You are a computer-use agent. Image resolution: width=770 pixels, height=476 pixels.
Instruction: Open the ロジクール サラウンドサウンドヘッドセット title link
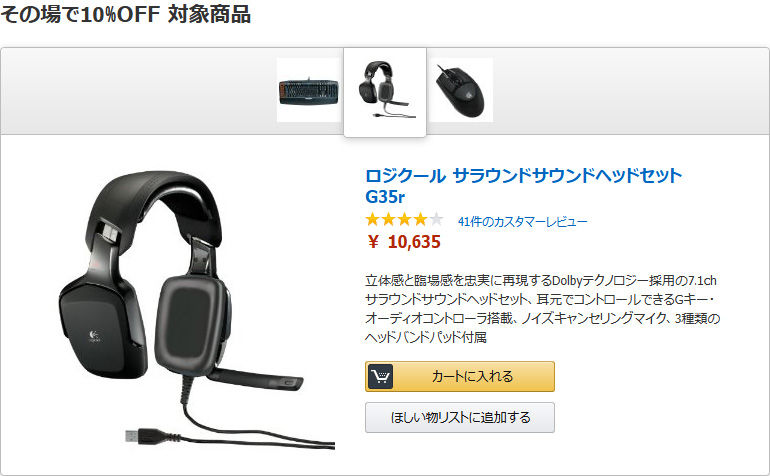pos(523,175)
